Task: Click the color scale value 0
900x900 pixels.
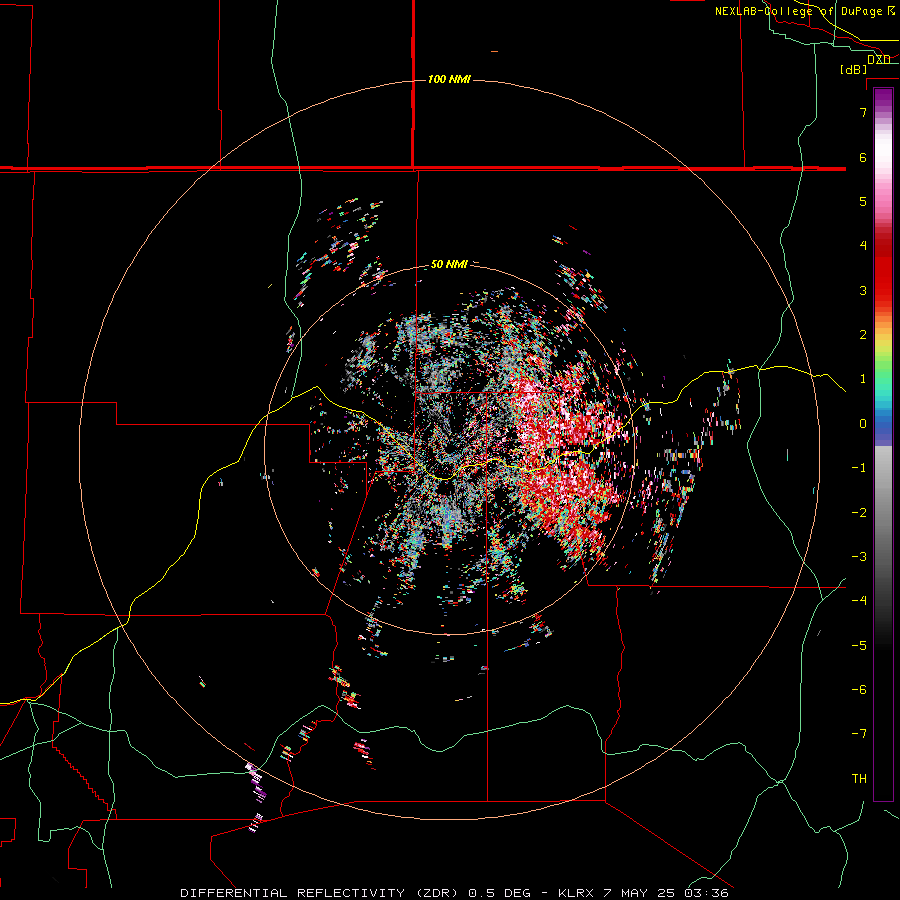Action: [863, 424]
